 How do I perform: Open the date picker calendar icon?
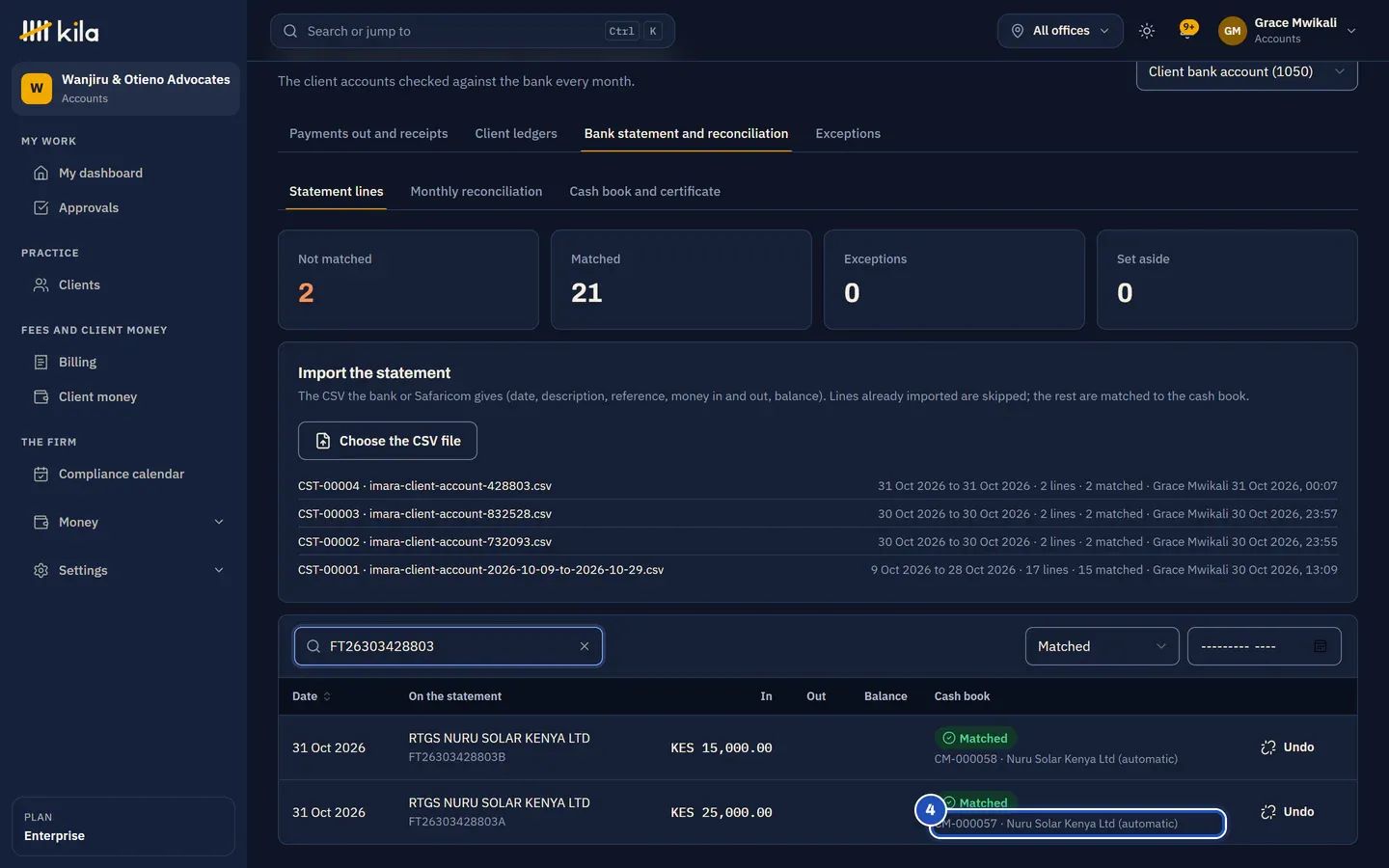(x=1321, y=646)
